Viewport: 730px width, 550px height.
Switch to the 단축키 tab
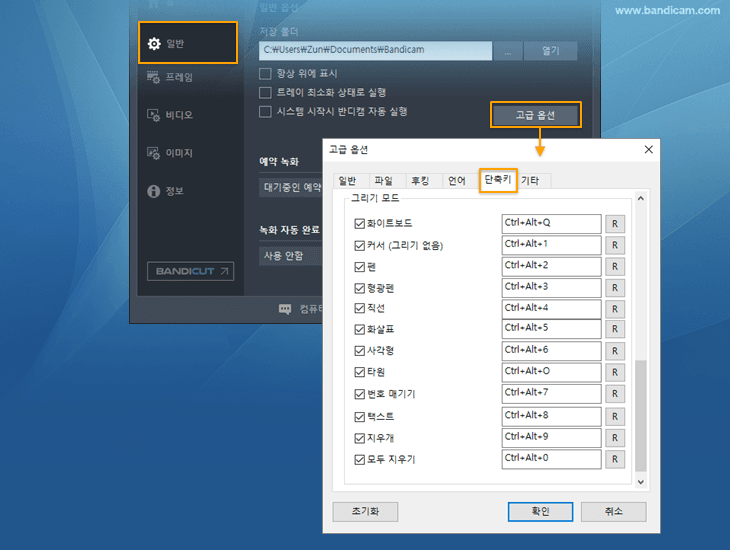coord(498,180)
